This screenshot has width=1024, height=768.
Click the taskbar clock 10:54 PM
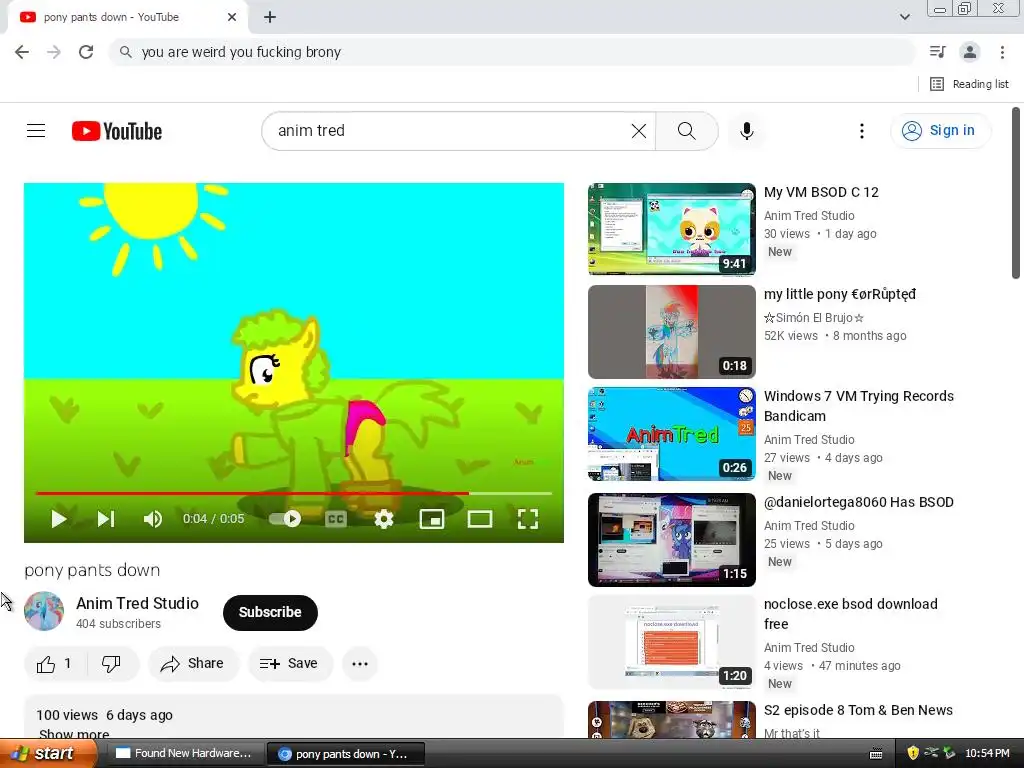987,754
